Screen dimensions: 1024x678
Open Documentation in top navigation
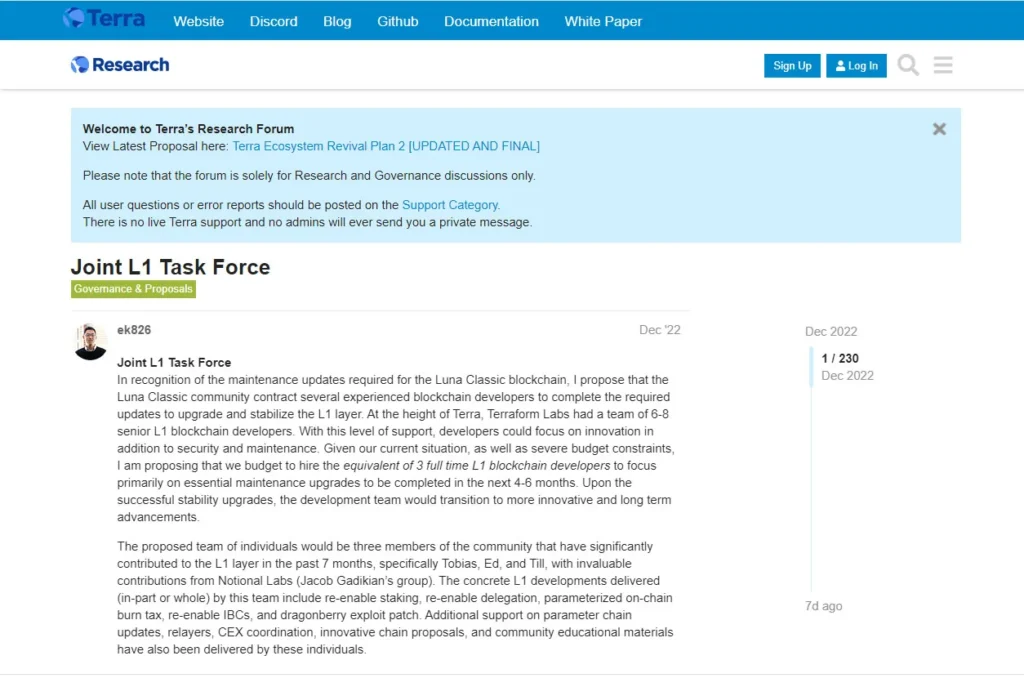(491, 22)
